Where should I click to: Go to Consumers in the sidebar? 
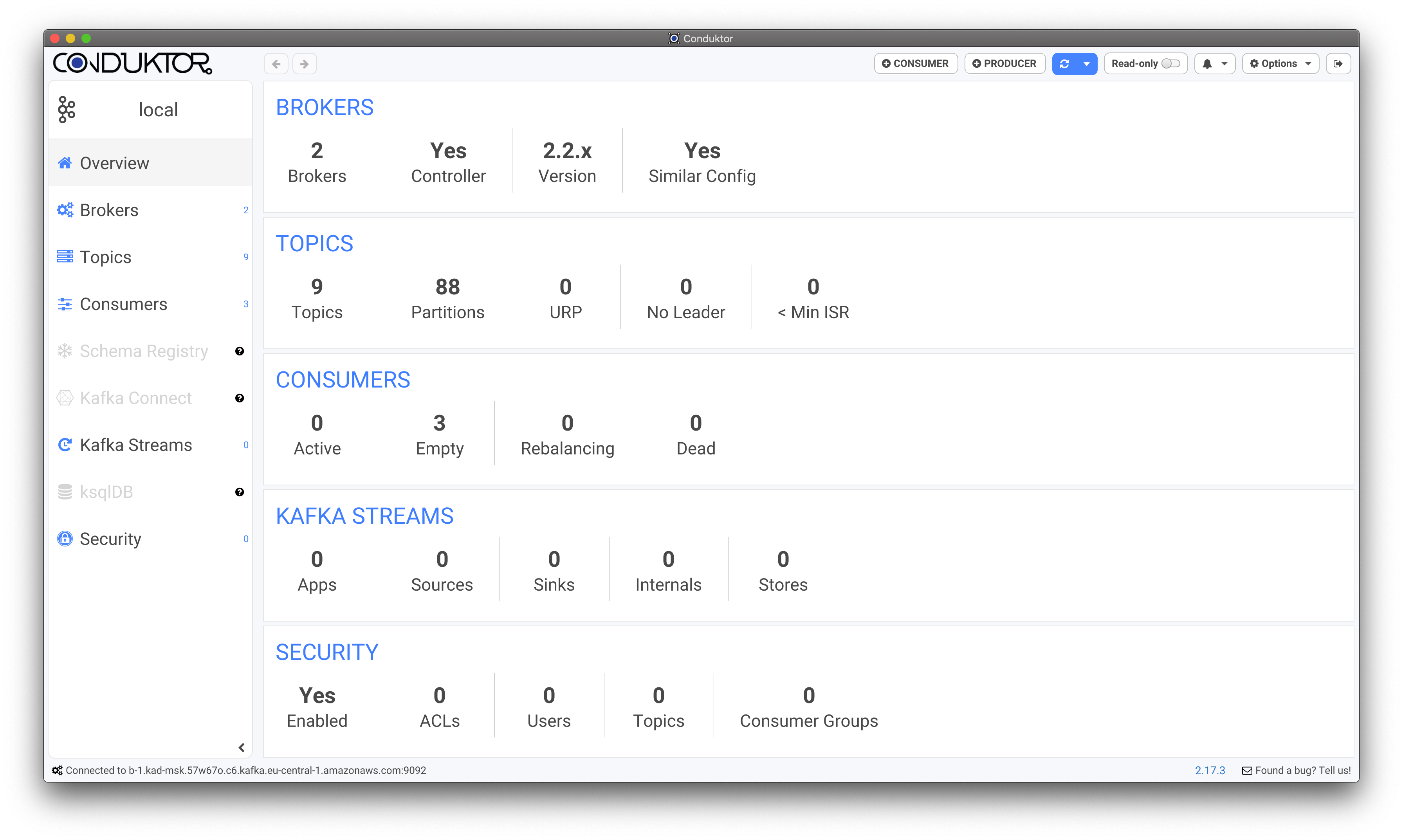[123, 304]
